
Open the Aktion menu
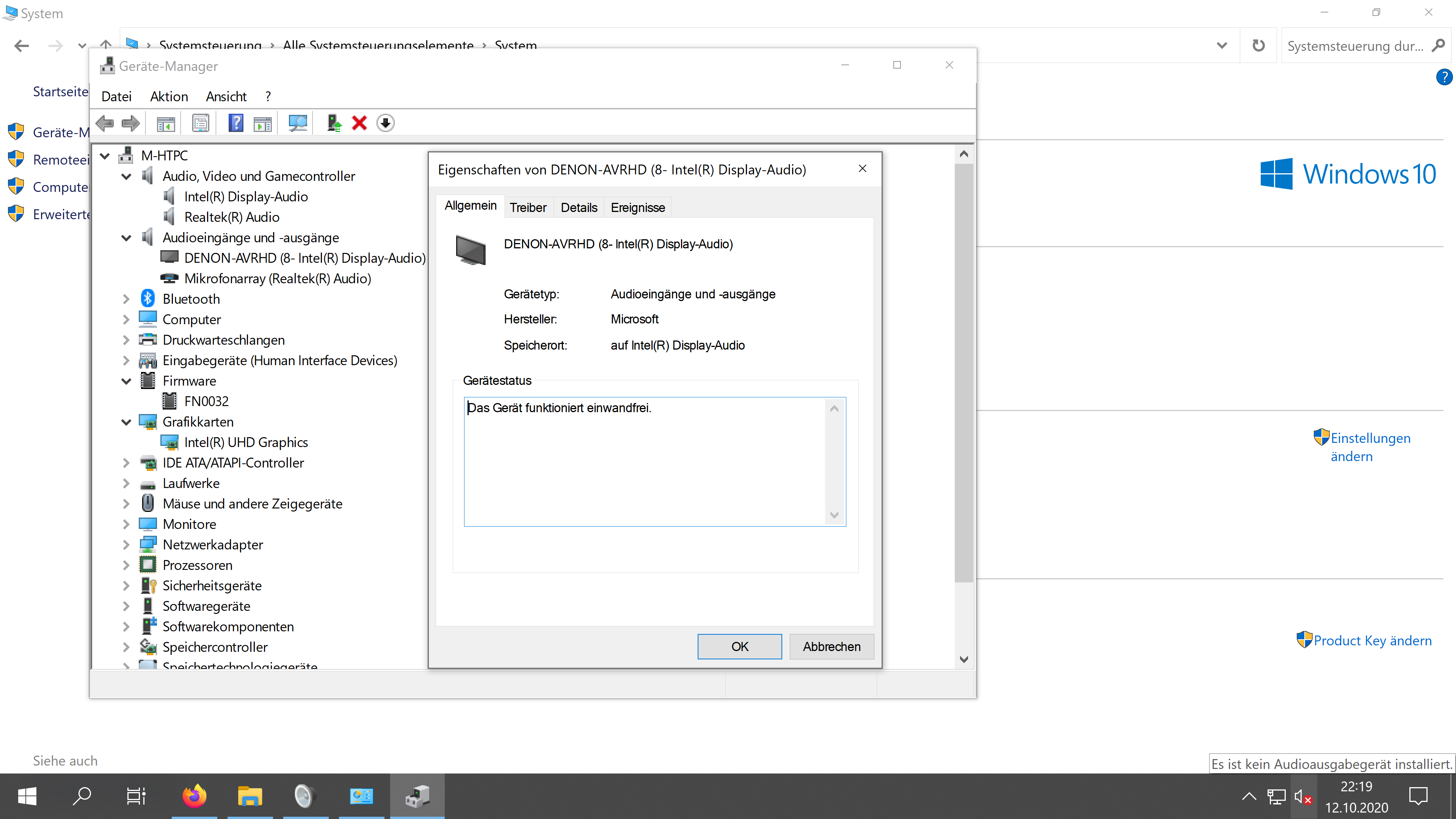168,97
